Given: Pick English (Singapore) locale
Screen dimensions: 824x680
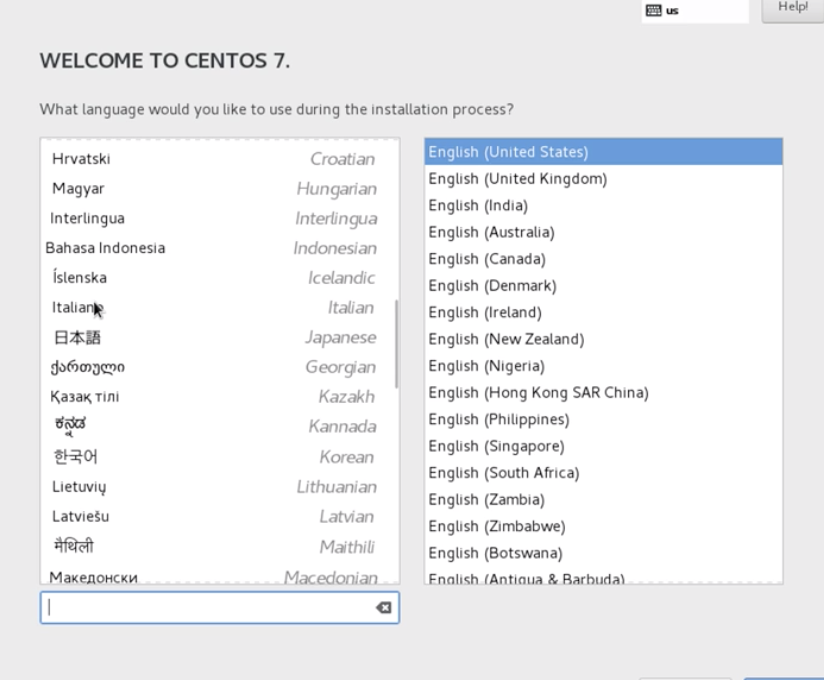Looking at the screenshot, I should [x=603, y=446].
